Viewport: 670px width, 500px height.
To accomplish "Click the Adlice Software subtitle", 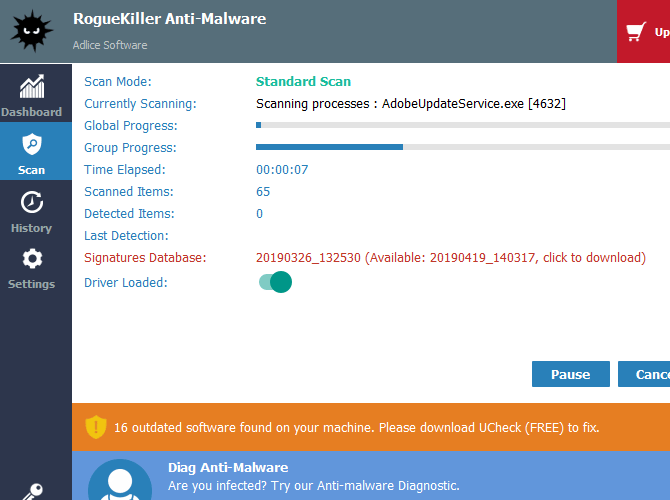I will pyautogui.click(x=110, y=45).
